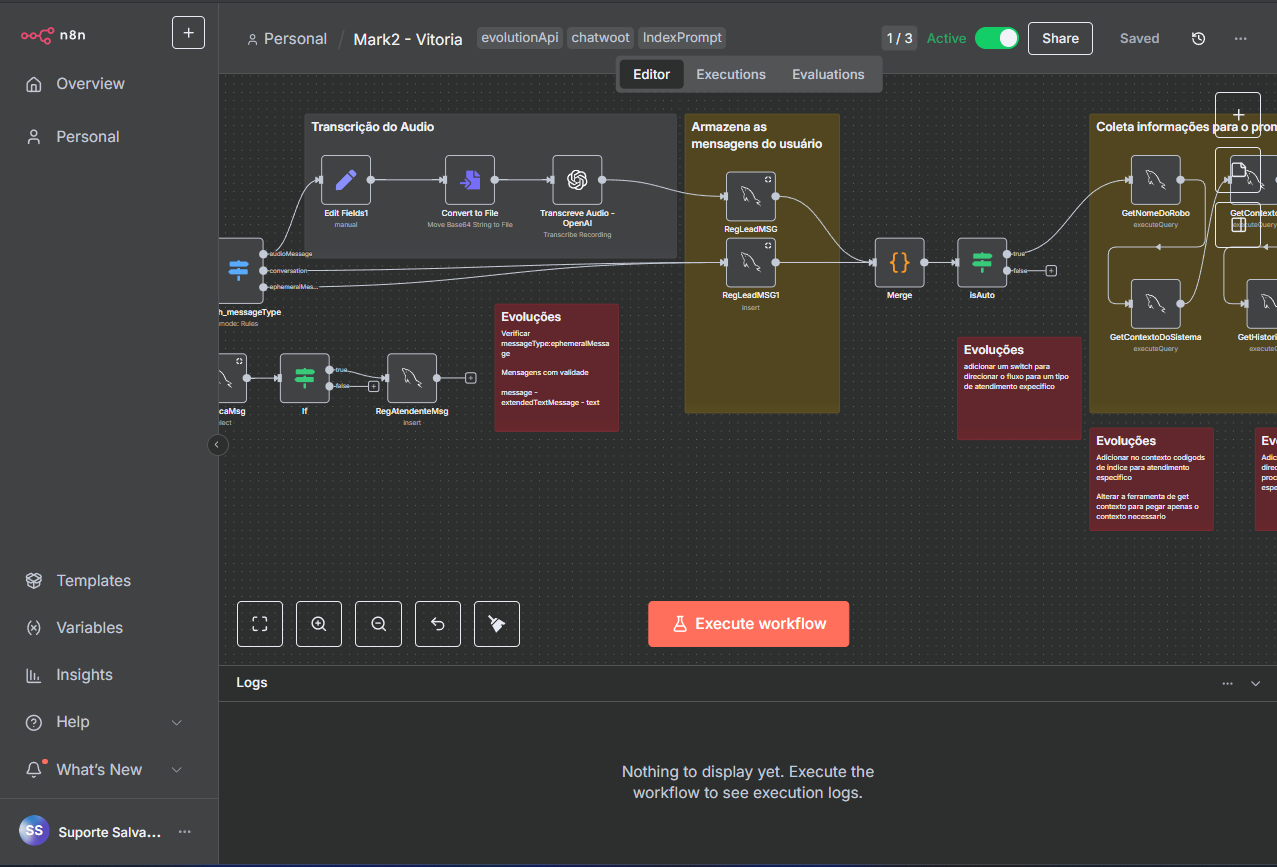Select the Transcreve Audio OpenAI node
This screenshot has height=867, width=1277.
pos(577,180)
